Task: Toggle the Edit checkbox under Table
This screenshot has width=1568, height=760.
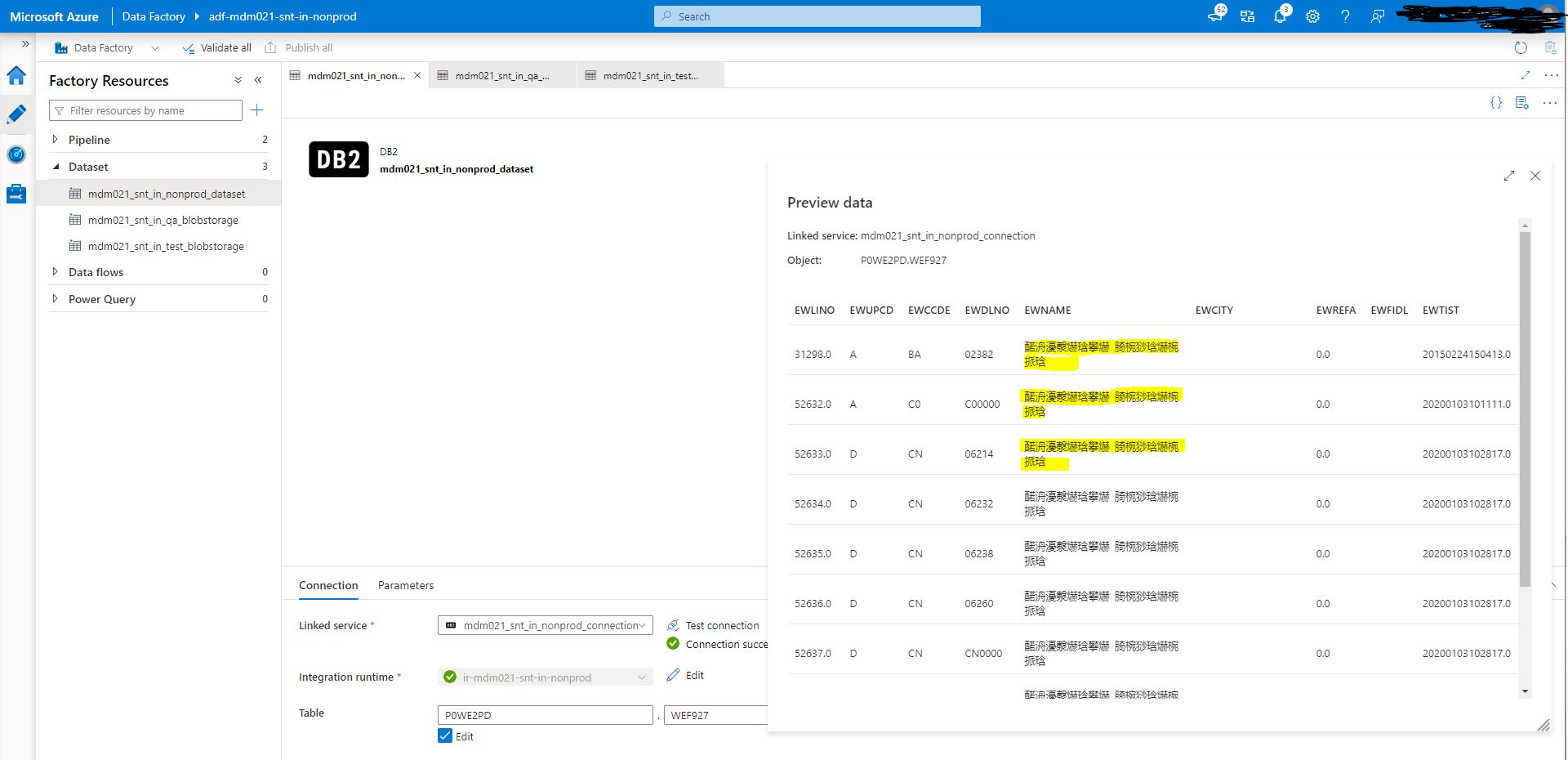Action: coord(445,735)
